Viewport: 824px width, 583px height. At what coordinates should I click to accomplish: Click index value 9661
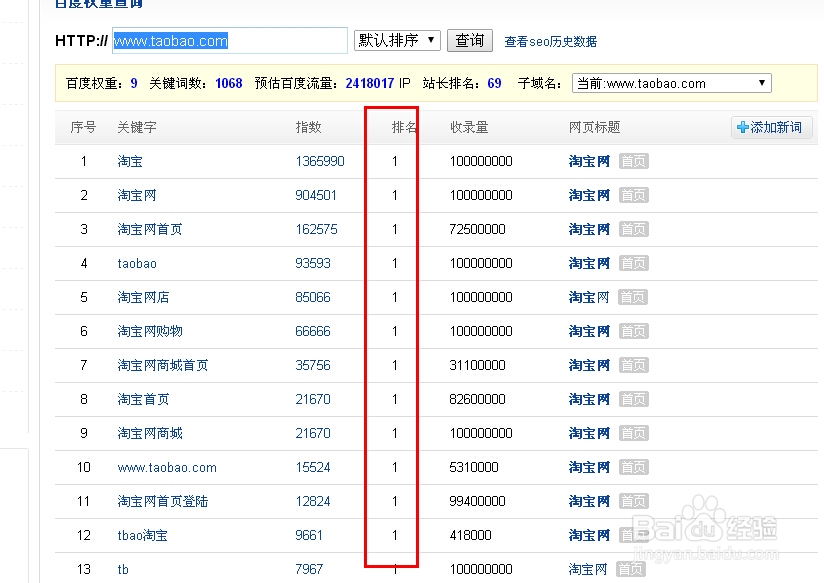[309, 535]
